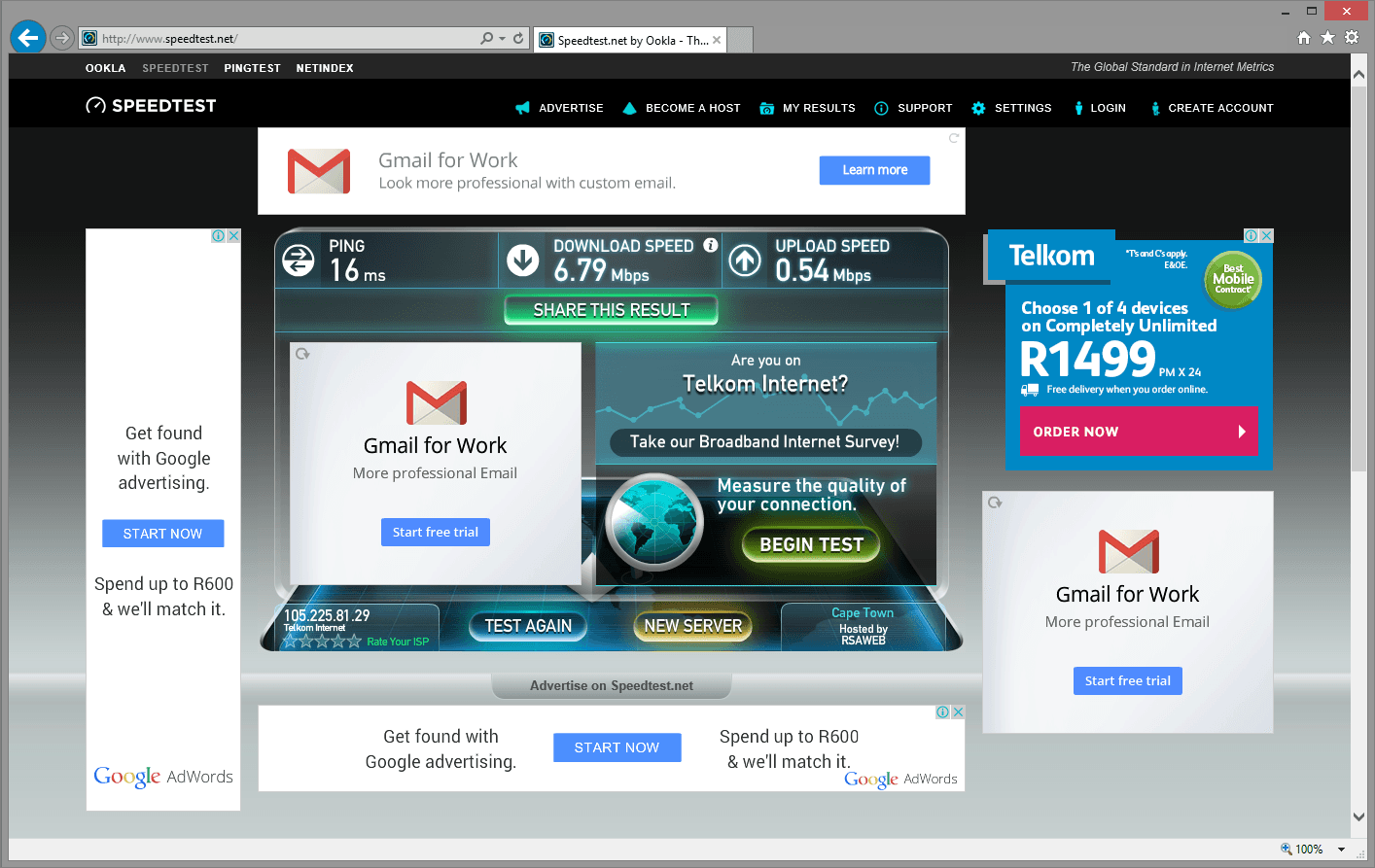Close the left Google AdWords ad
Screen dimensions: 1375x868
point(233,236)
